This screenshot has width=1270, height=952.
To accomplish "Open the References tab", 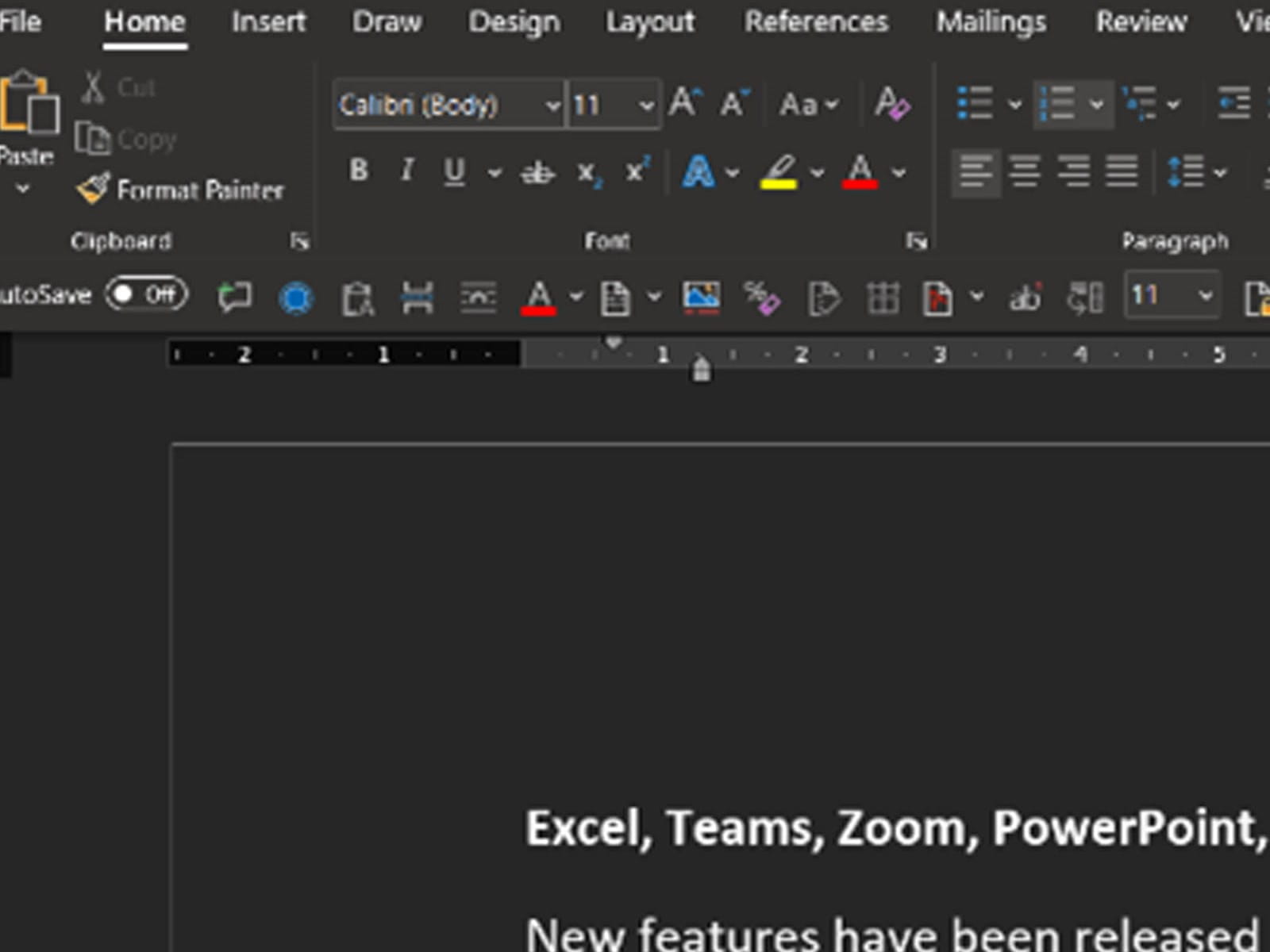I will [x=815, y=21].
